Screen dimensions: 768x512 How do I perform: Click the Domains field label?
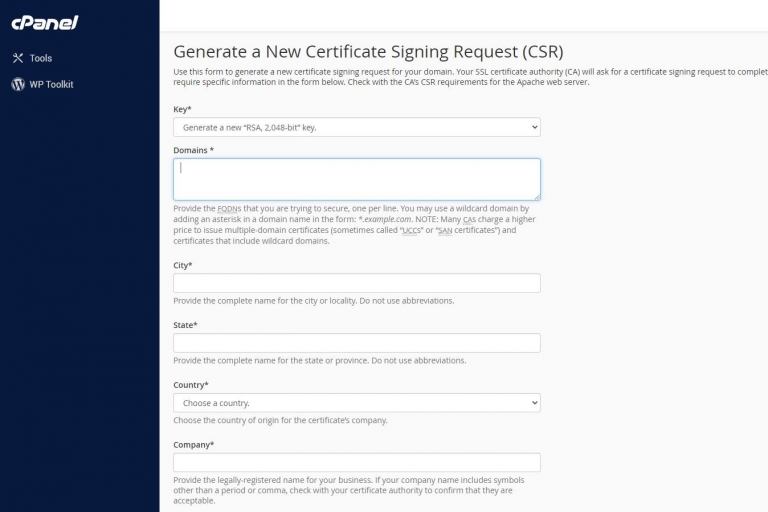(193, 150)
